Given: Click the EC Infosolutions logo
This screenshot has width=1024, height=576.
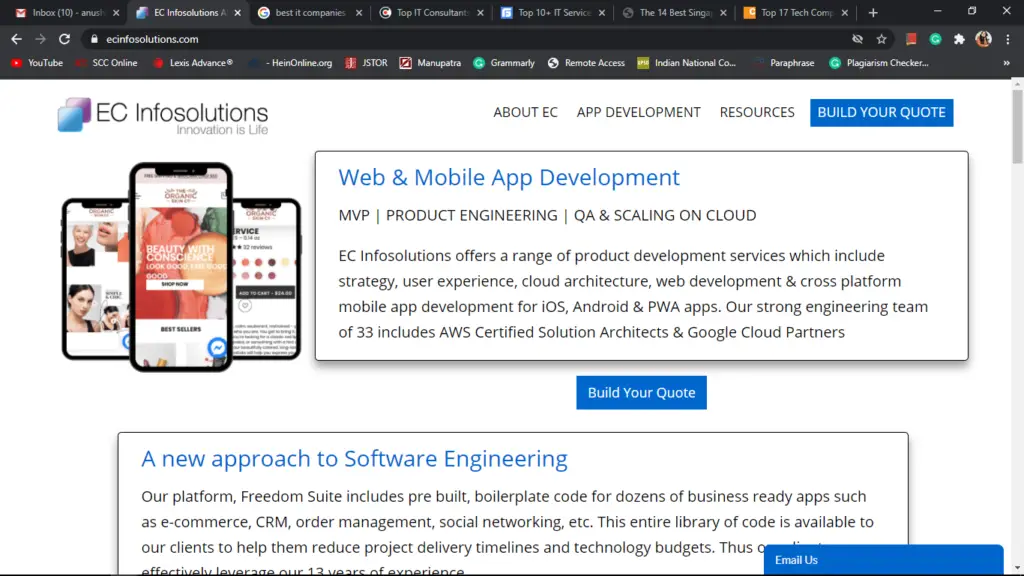Looking at the screenshot, I should pyautogui.click(x=163, y=116).
